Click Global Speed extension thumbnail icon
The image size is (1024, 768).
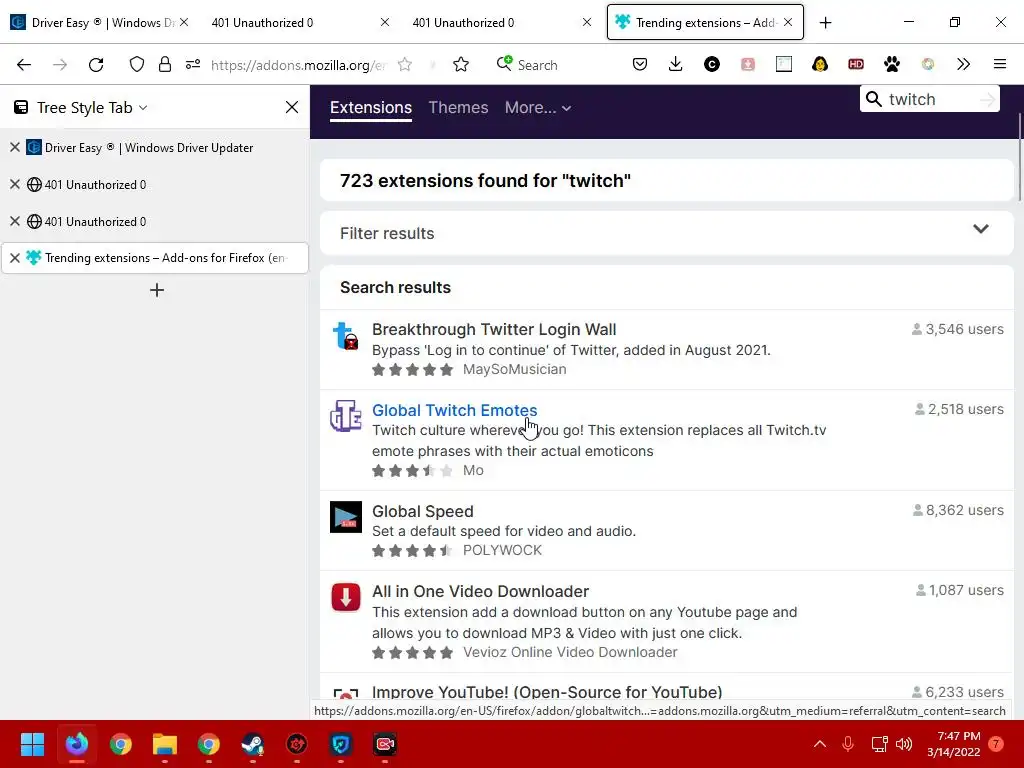345,517
